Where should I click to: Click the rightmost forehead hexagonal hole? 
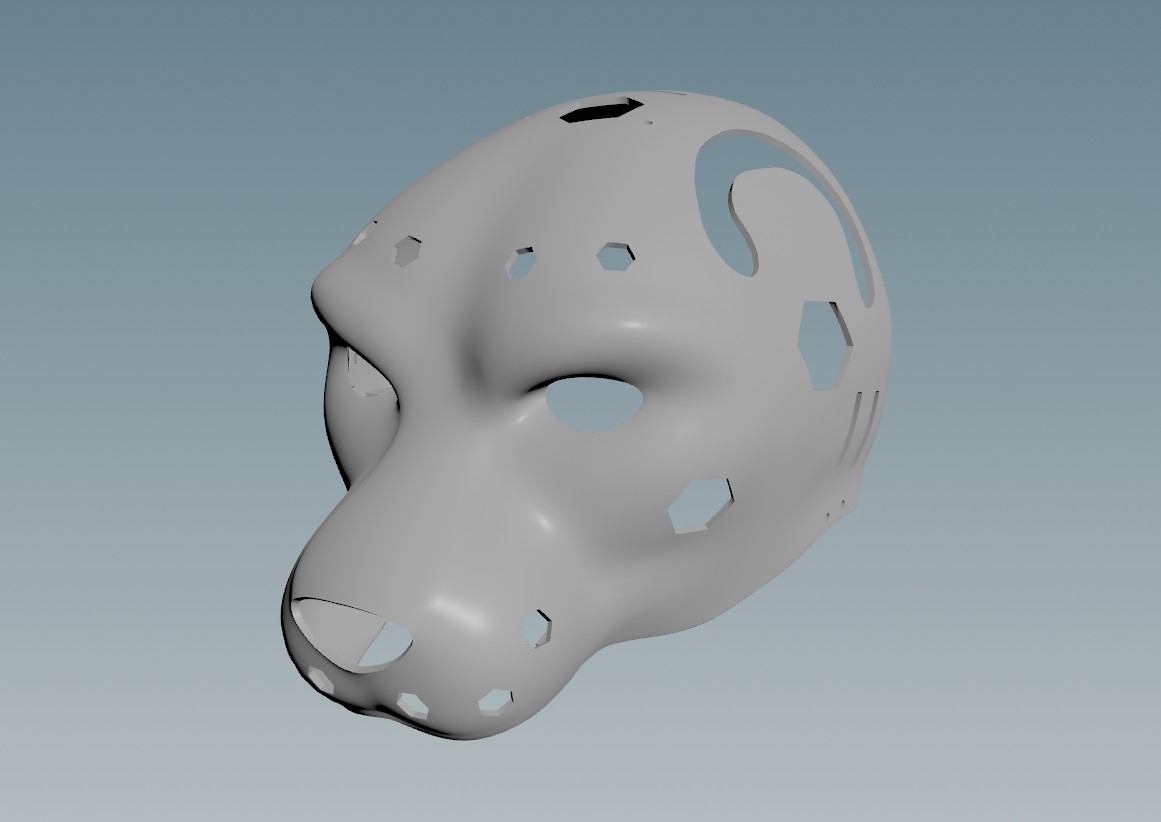click(616, 256)
